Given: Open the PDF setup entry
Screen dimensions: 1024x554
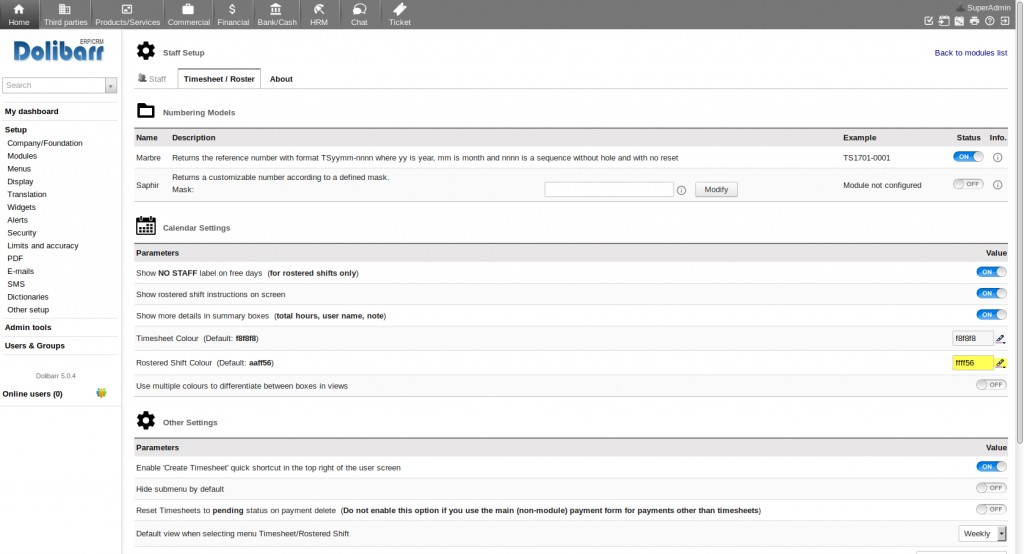Looking at the screenshot, I should [15, 259].
